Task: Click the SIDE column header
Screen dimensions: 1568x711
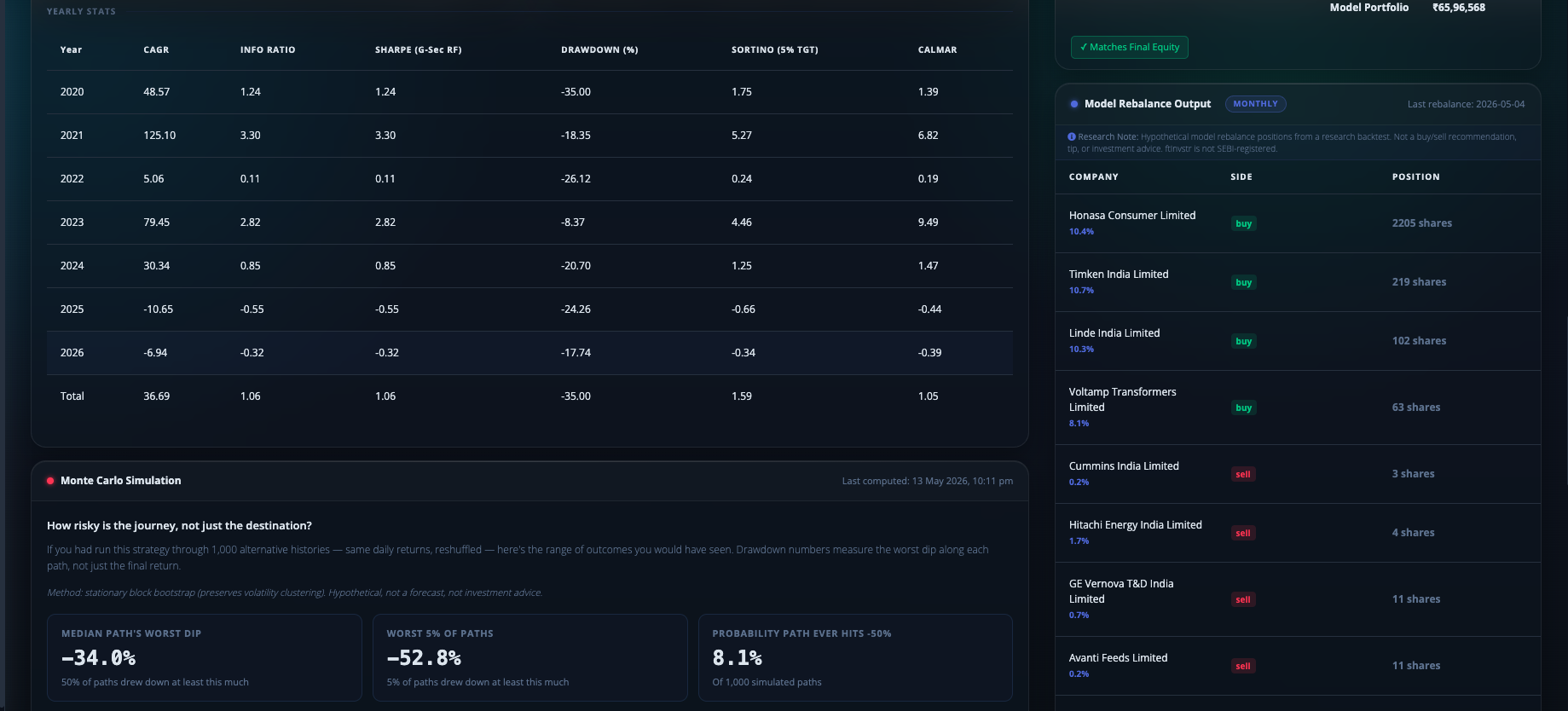Action: (x=1241, y=177)
